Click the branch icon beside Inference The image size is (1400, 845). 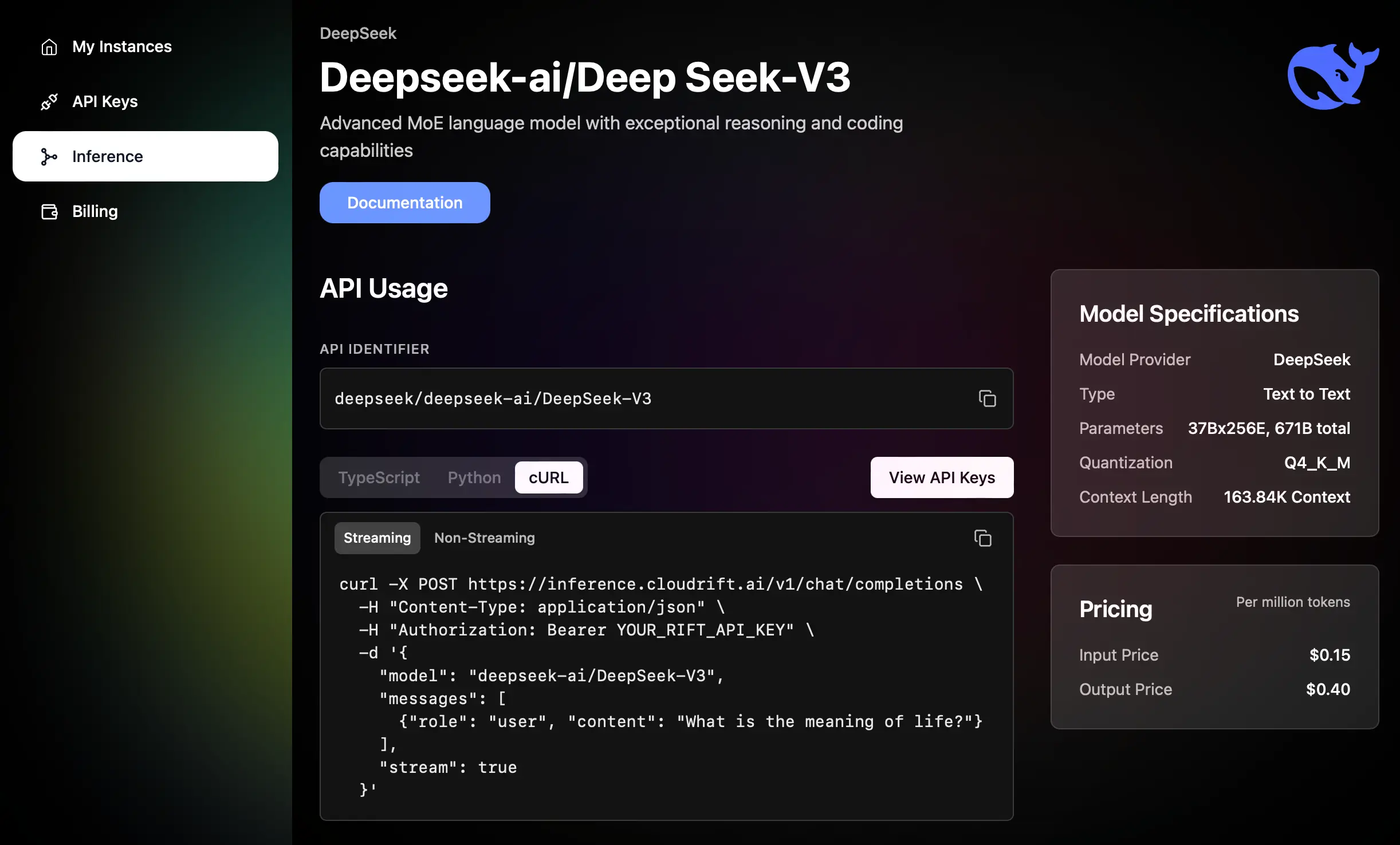pos(49,157)
